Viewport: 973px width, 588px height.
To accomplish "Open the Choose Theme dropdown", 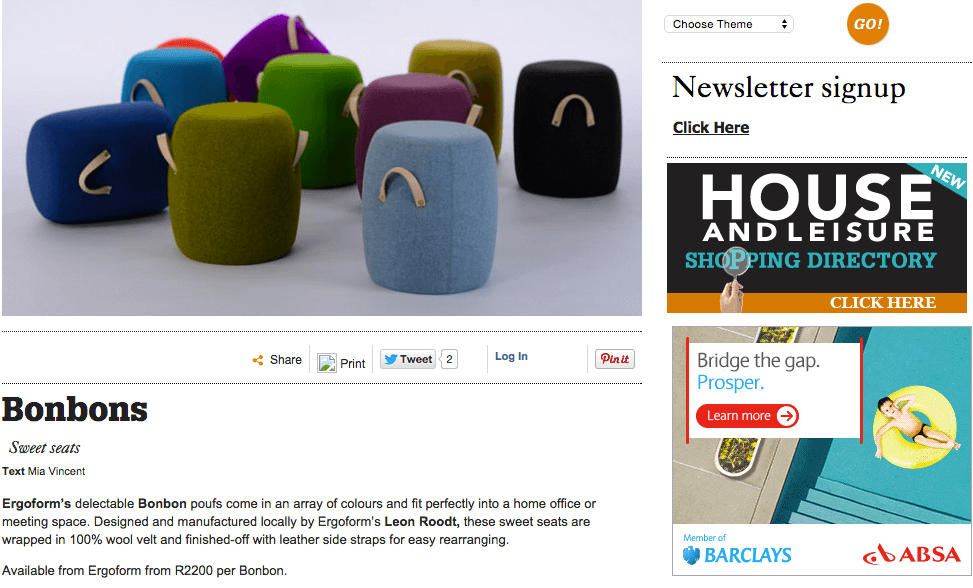I will pyautogui.click(x=729, y=24).
